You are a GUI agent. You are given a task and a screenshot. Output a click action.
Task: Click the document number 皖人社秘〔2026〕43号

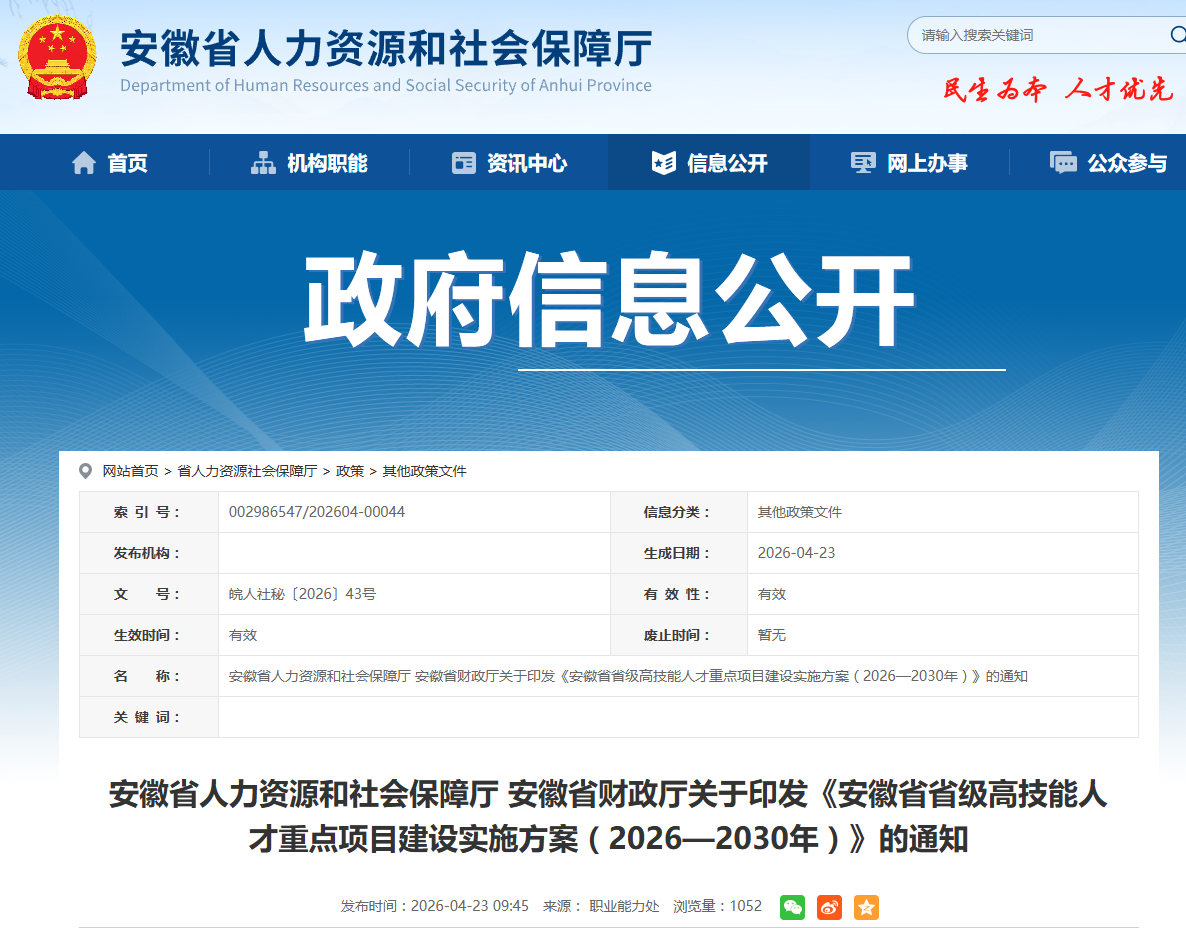303,594
